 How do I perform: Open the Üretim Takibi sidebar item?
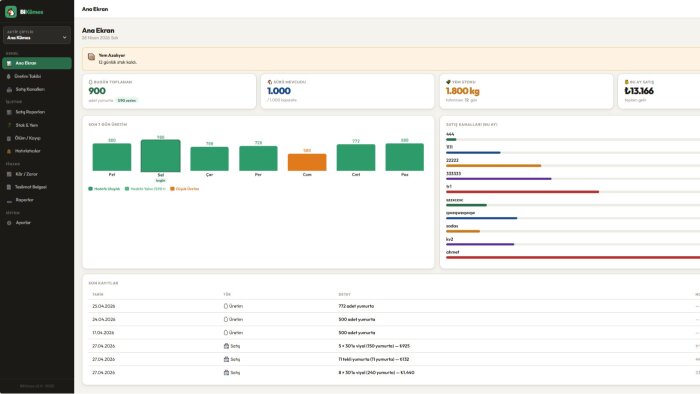tap(37, 76)
